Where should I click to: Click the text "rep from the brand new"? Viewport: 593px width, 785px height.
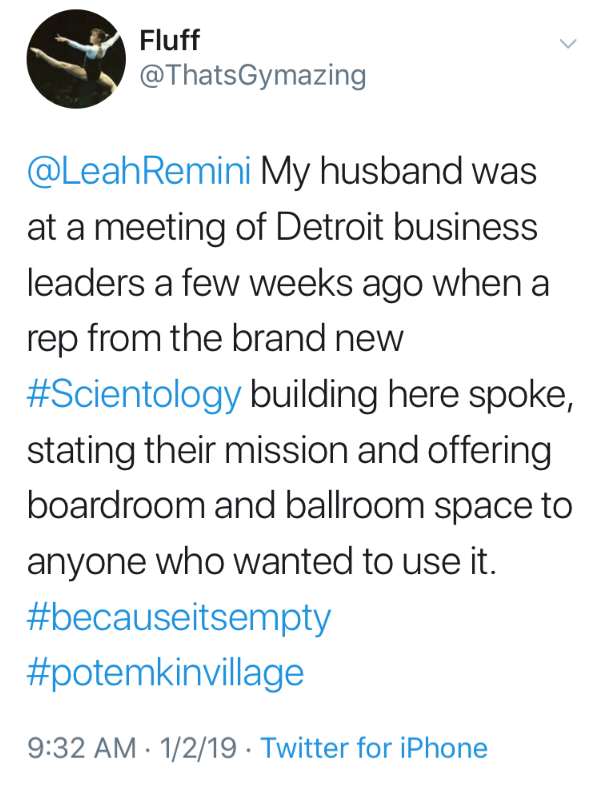[x=215, y=339]
